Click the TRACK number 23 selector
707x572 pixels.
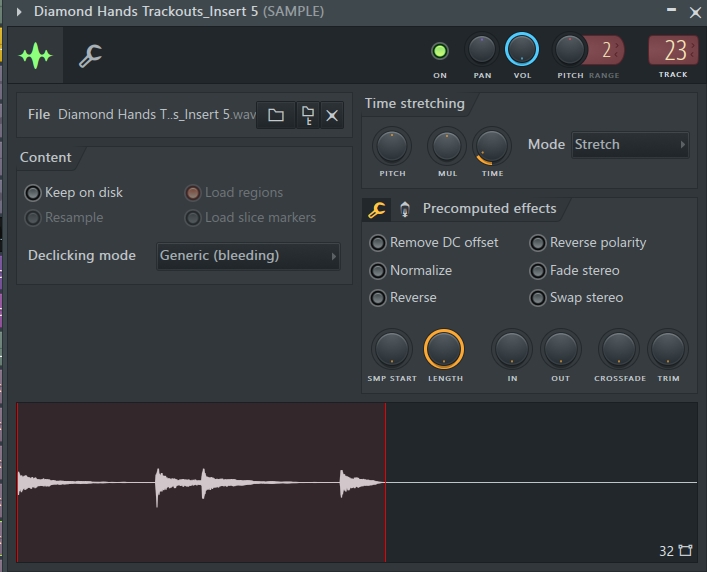[x=673, y=50]
